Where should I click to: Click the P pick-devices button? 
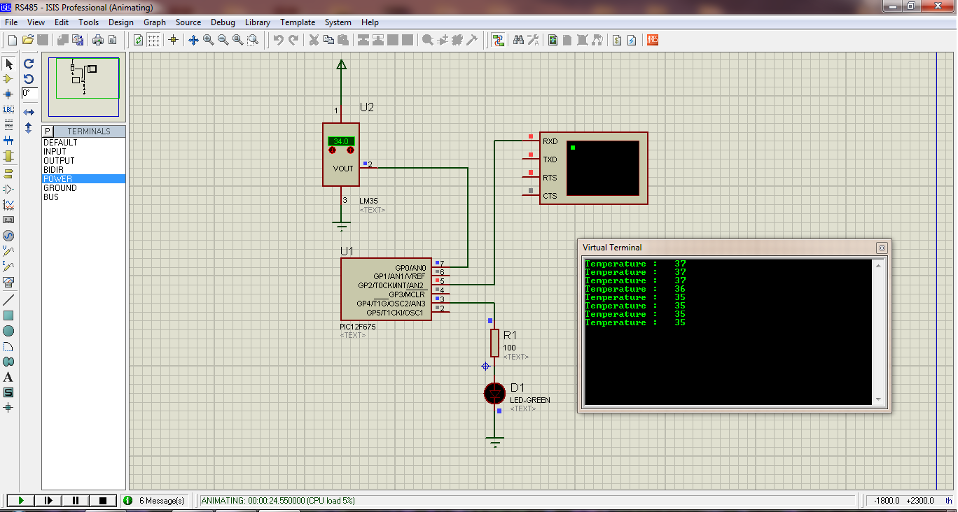[48, 131]
